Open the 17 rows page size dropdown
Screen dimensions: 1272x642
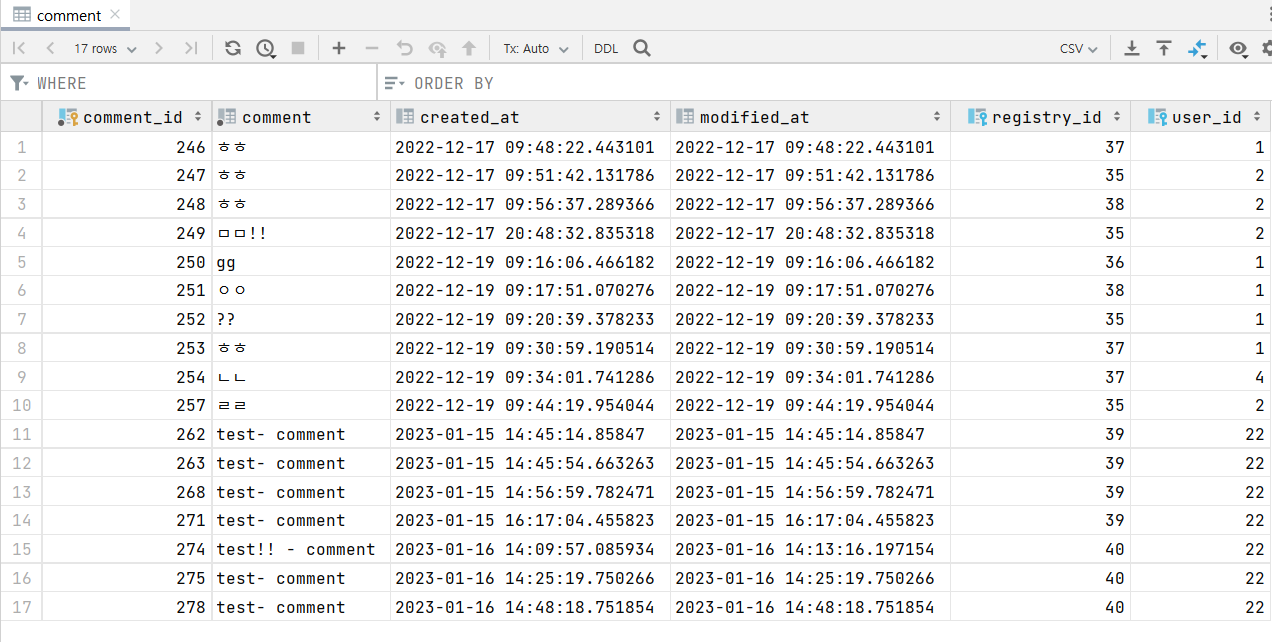(105, 48)
